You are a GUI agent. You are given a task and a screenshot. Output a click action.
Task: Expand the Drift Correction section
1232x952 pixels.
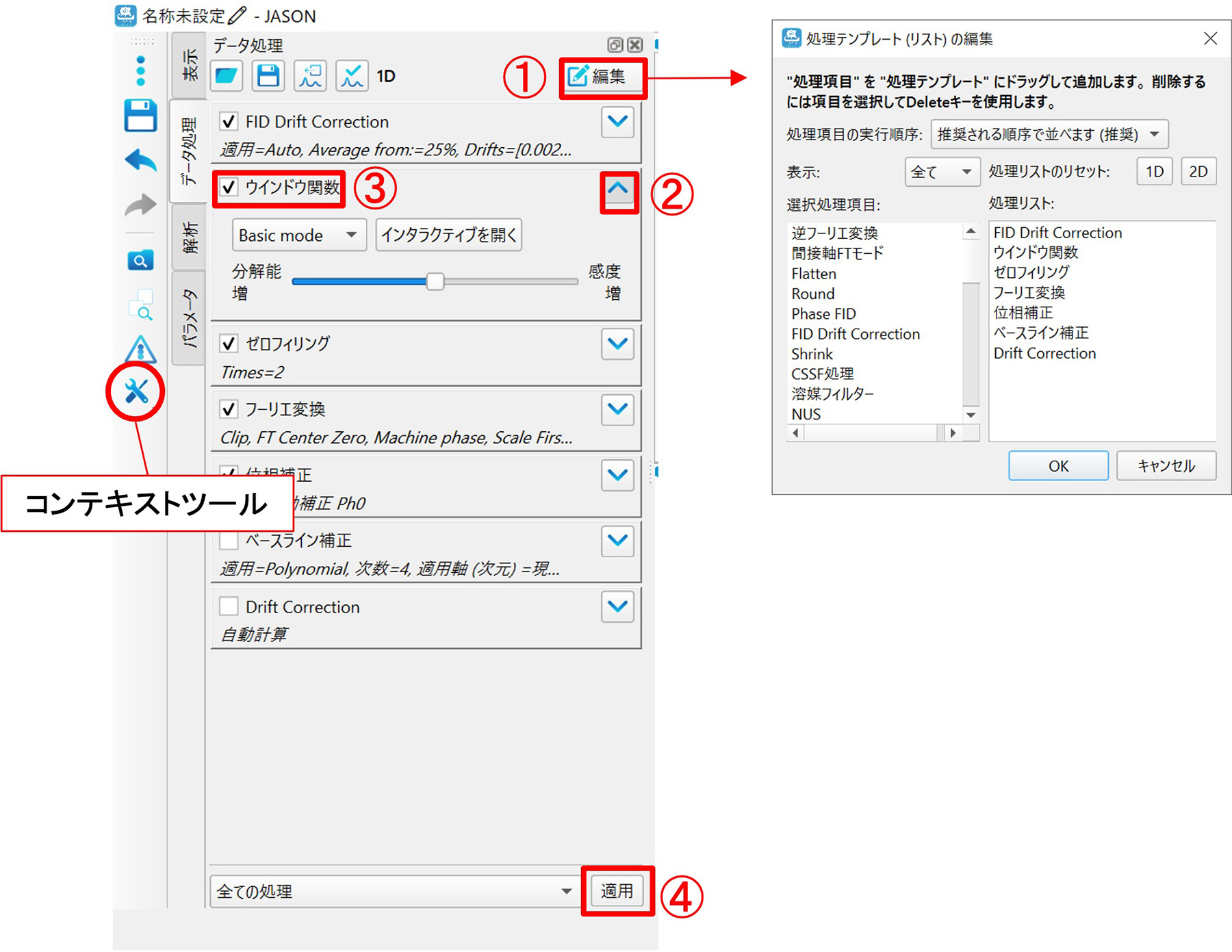point(617,606)
